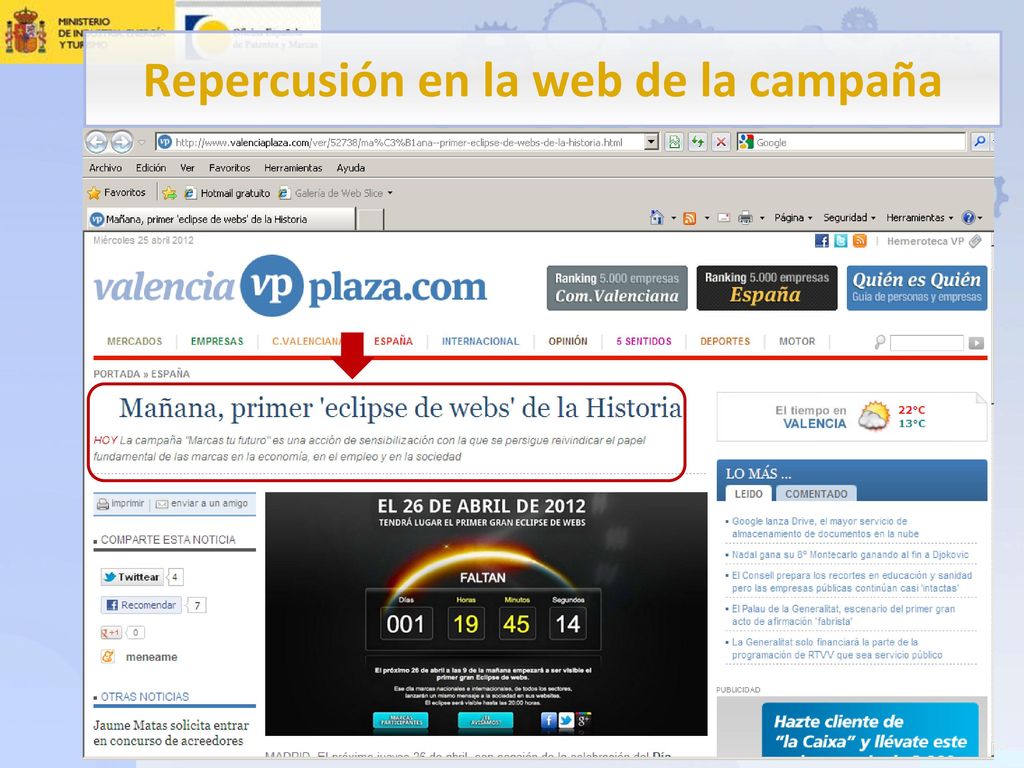The width and height of the screenshot is (1024, 768).
Task: Click the red Stop loading icon
Action: [x=721, y=142]
